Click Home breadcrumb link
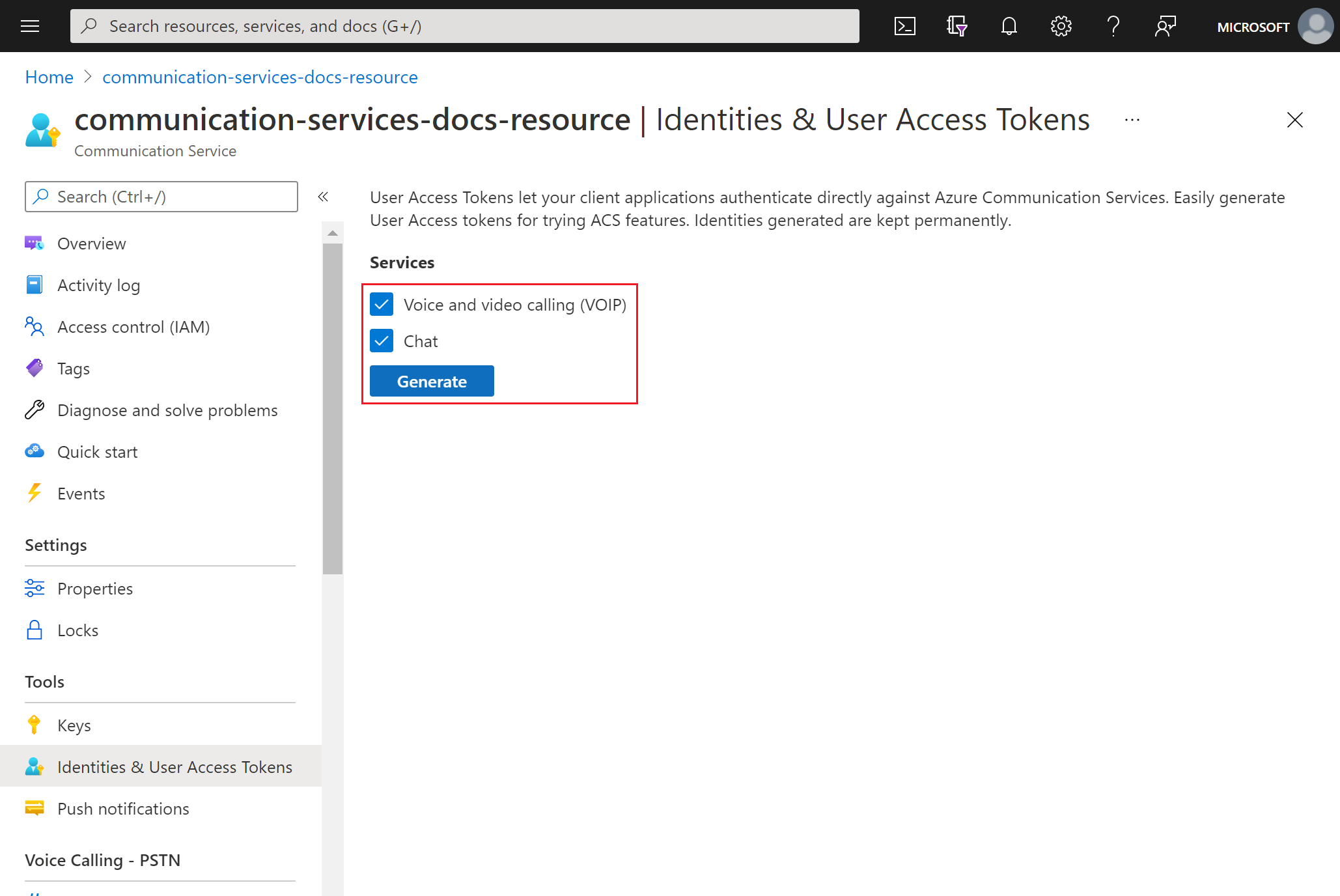Viewport: 1340px width, 896px height. (48, 76)
